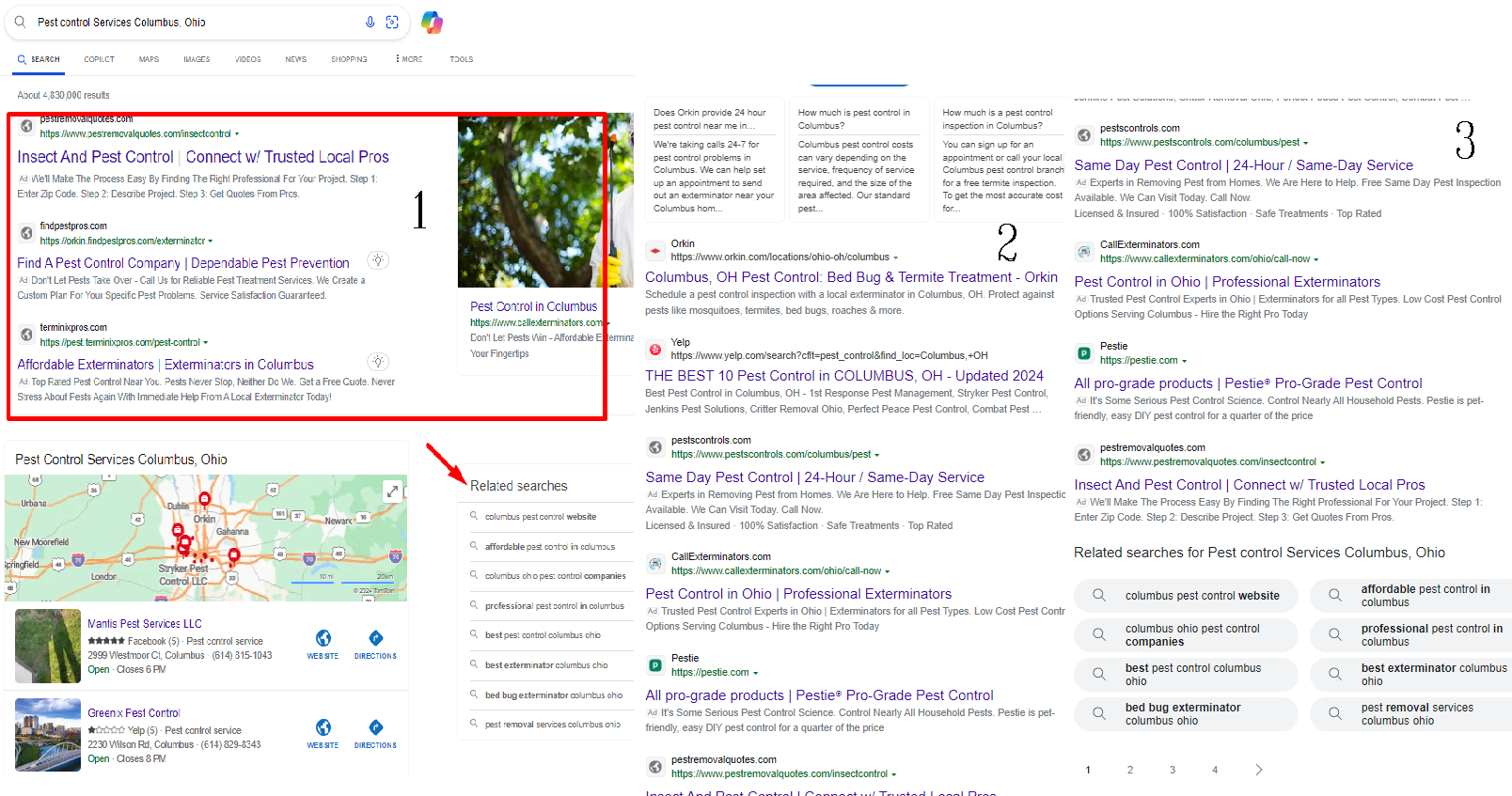Switch to the Images tab
Screen dimensions: 1512x796
[197, 59]
